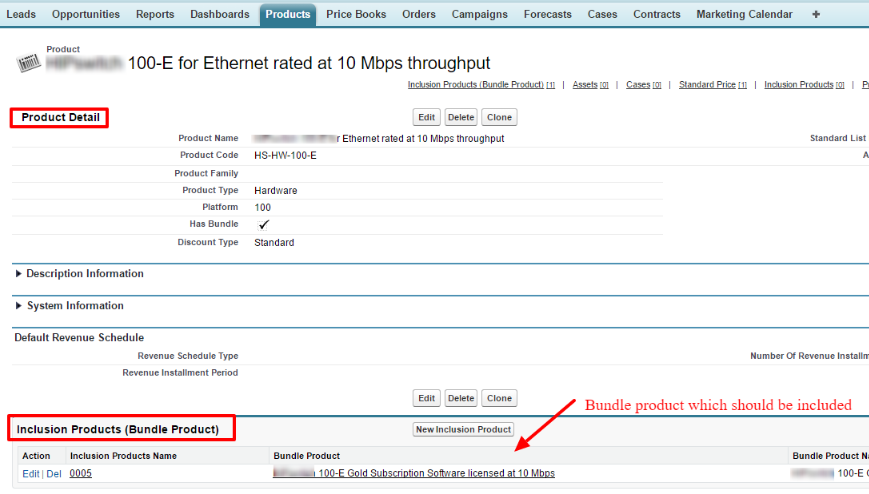This screenshot has width=869, height=494.
Task: Open the plus tab for more tabs
Action: tap(816, 14)
